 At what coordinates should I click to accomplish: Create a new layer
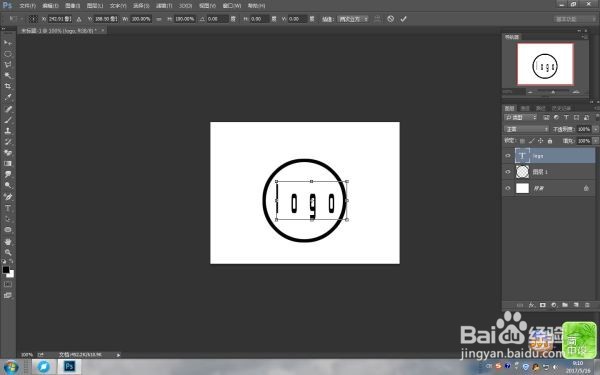(x=576, y=305)
